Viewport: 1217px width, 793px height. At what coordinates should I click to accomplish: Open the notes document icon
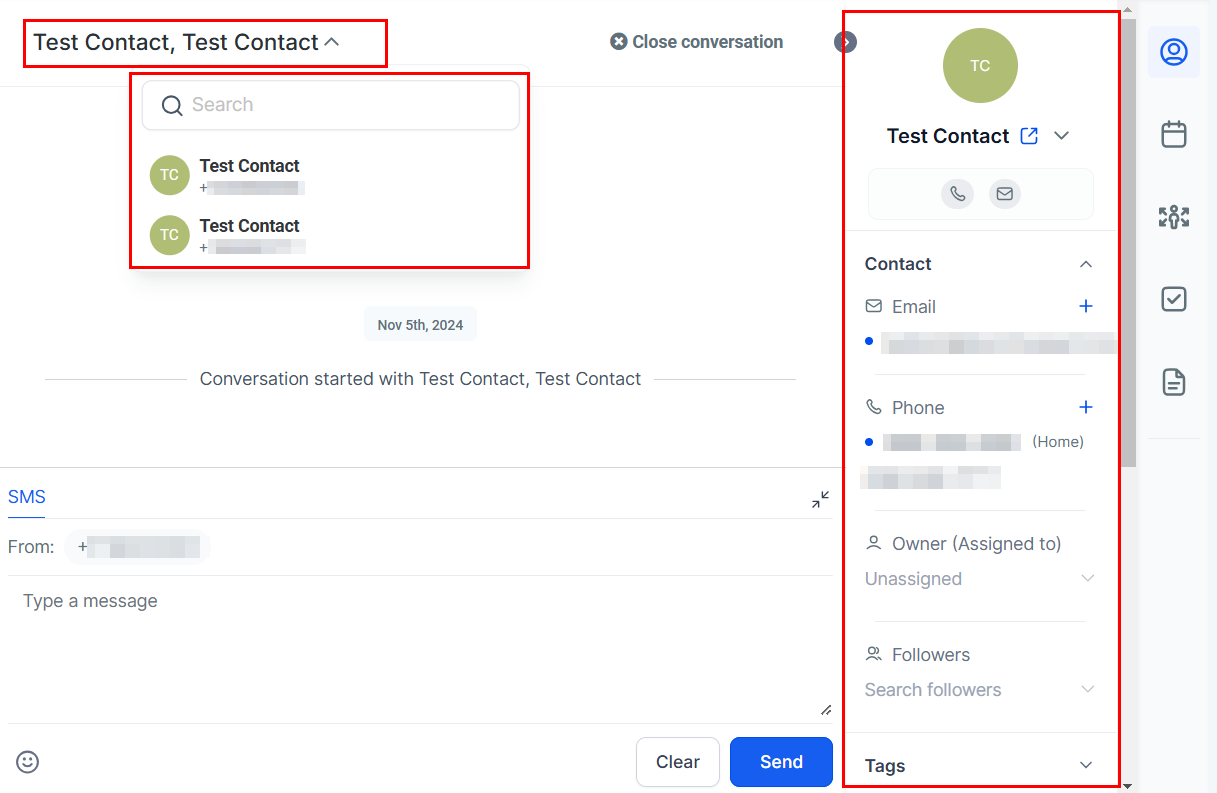[1173, 381]
